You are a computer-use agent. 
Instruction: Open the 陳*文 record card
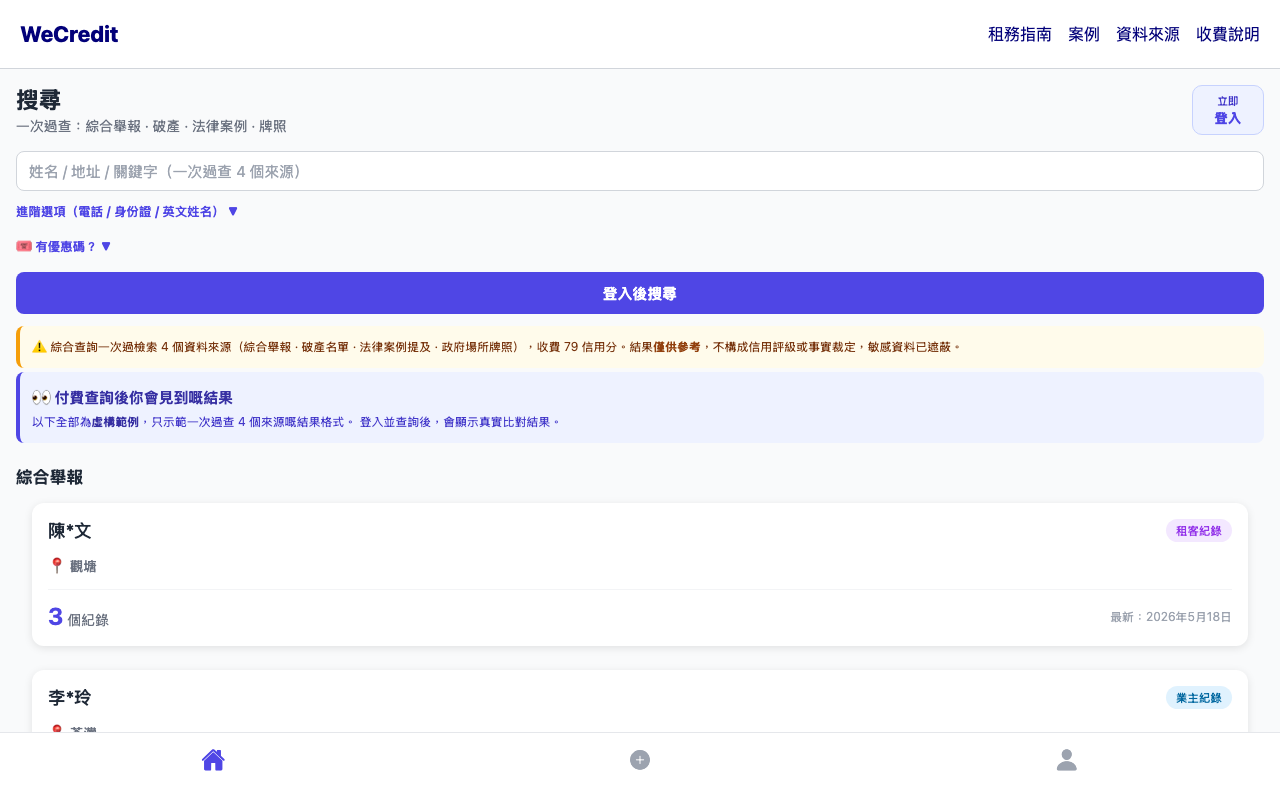640,574
